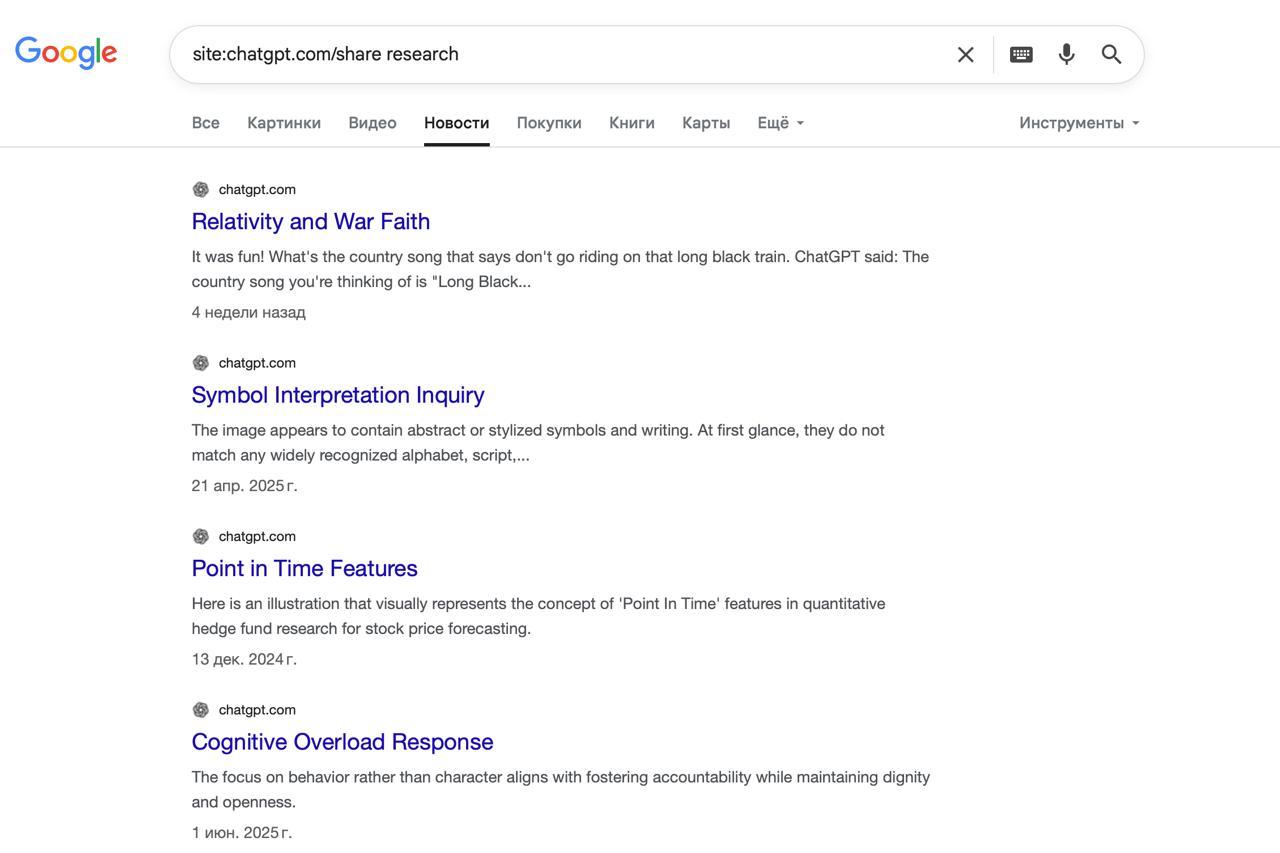Click snippet starting 'It was fun! What's the country song'
The height and width of the screenshot is (853, 1280).
pyautogui.click(x=560, y=269)
